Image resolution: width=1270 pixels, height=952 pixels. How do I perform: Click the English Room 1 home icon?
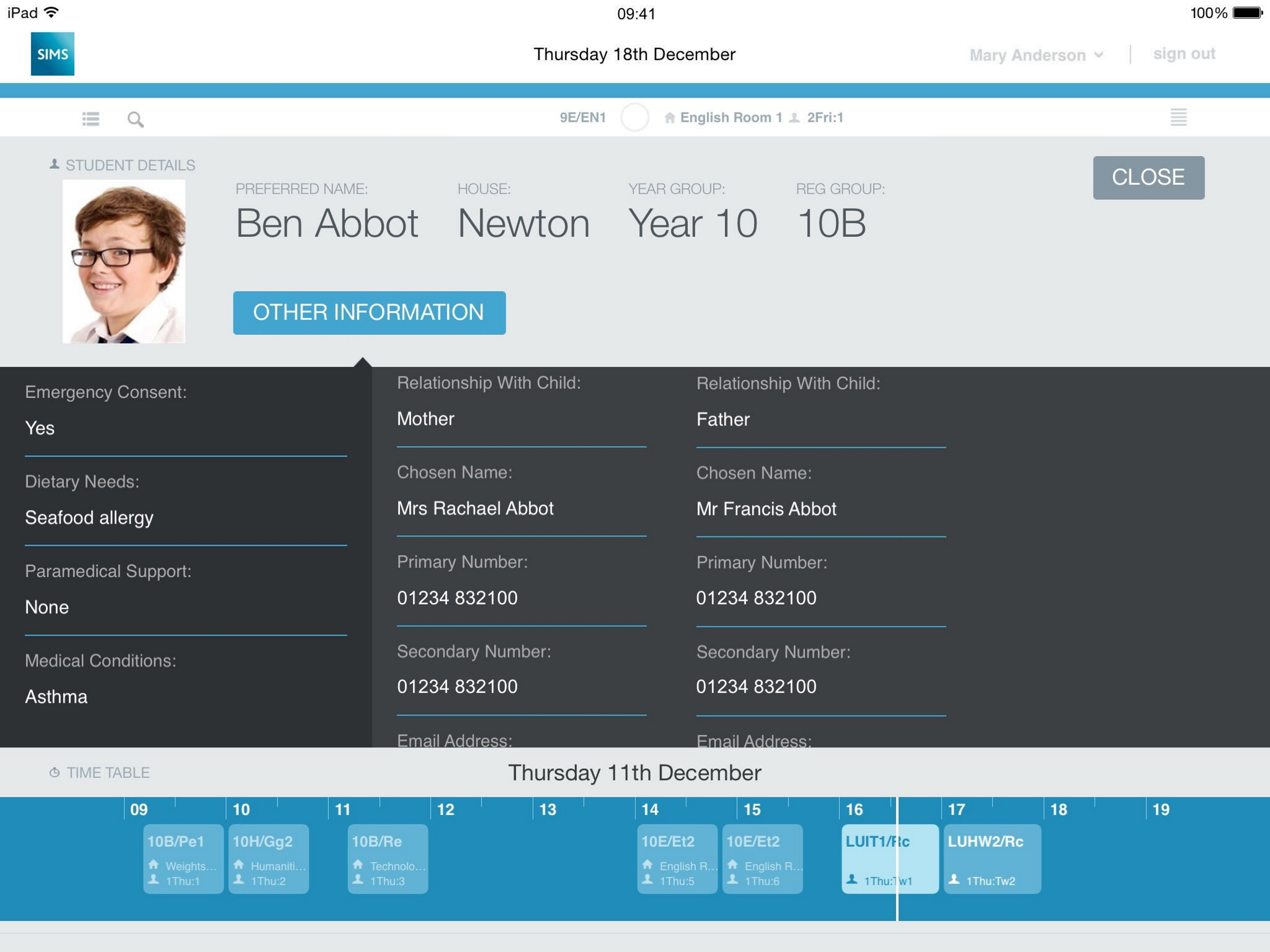click(x=669, y=118)
